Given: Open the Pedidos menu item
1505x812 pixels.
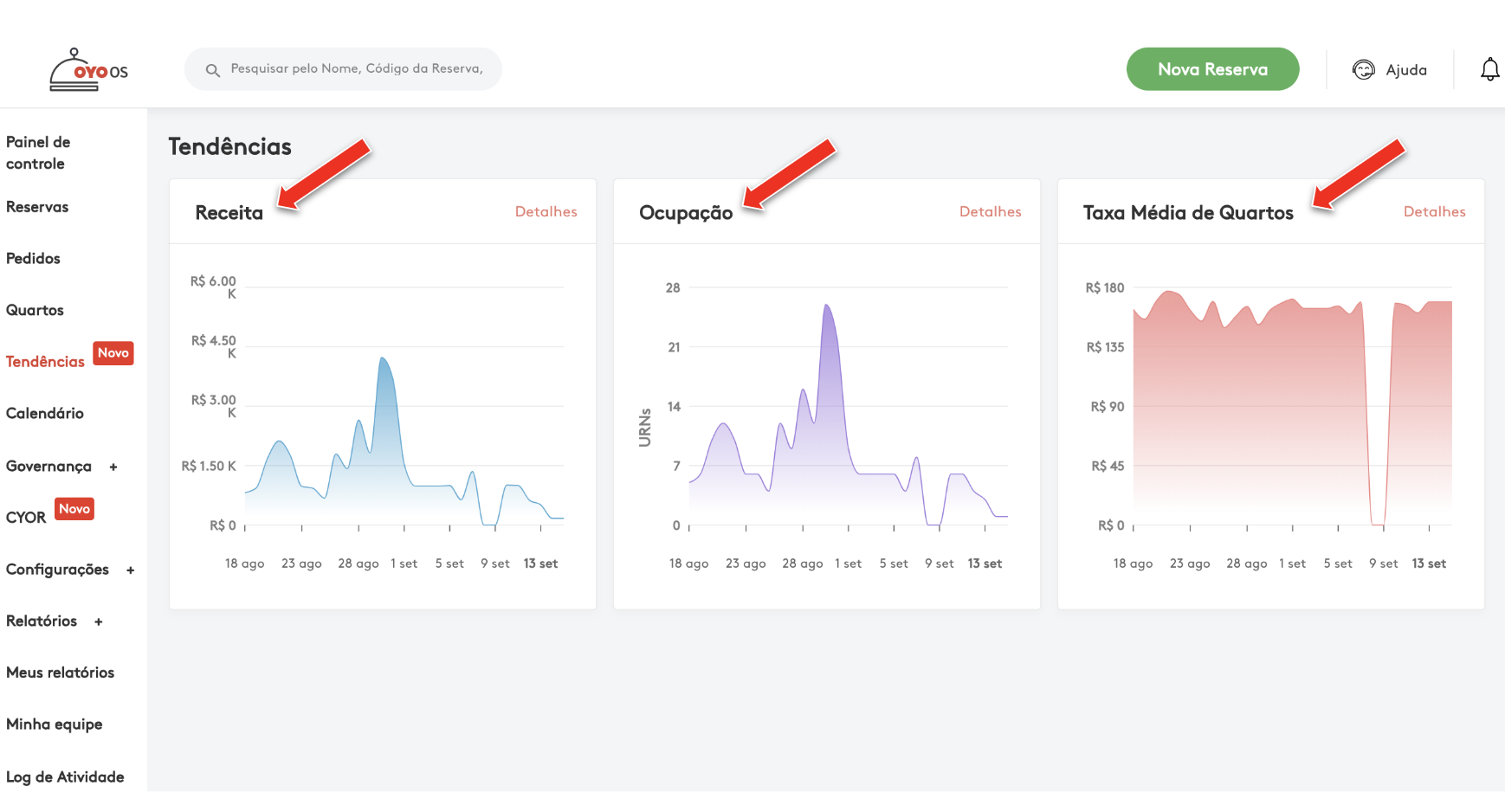Looking at the screenshot, I should (33, 259).
